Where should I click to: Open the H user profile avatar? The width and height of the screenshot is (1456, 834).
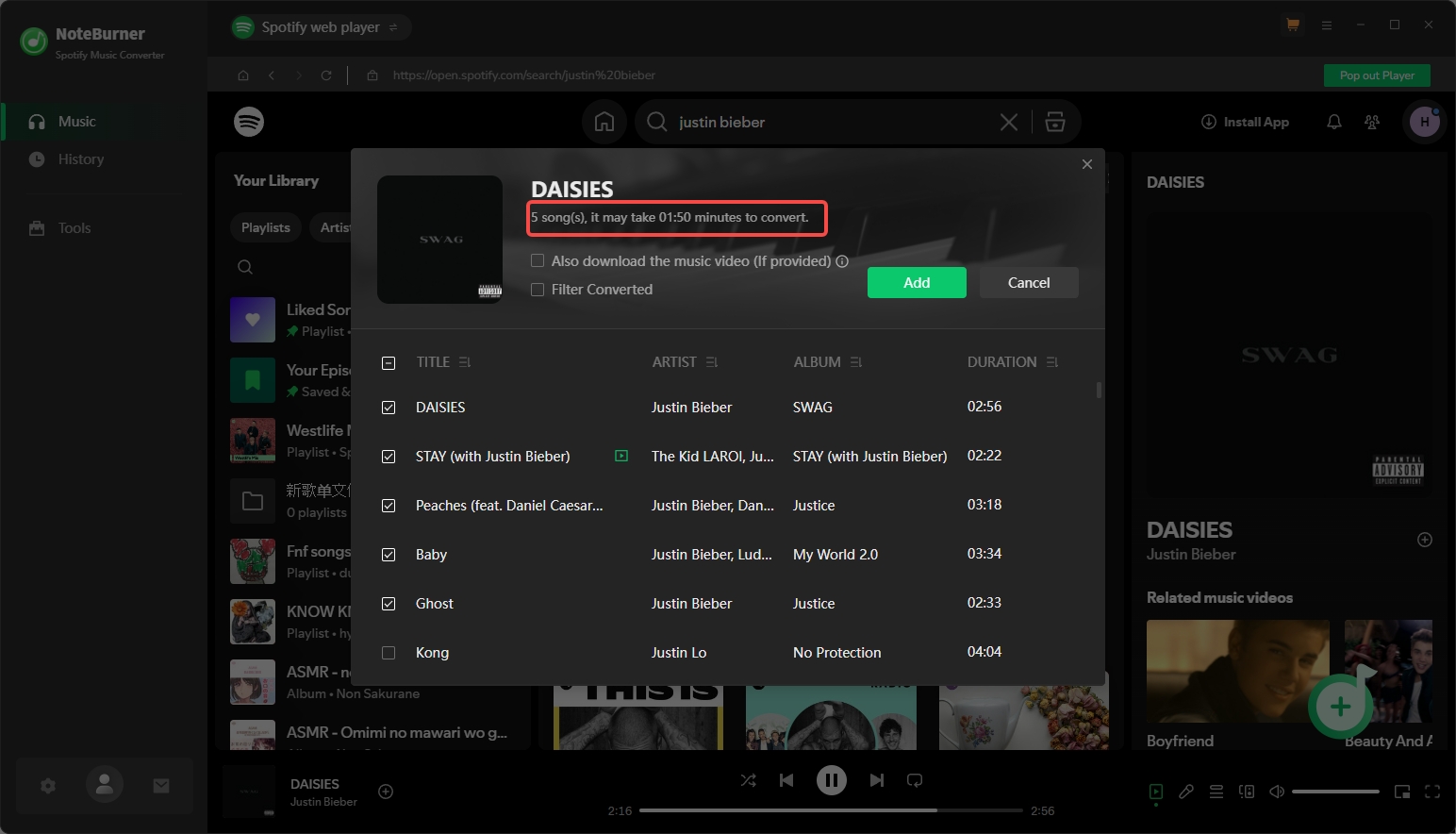pos(1425,122)
